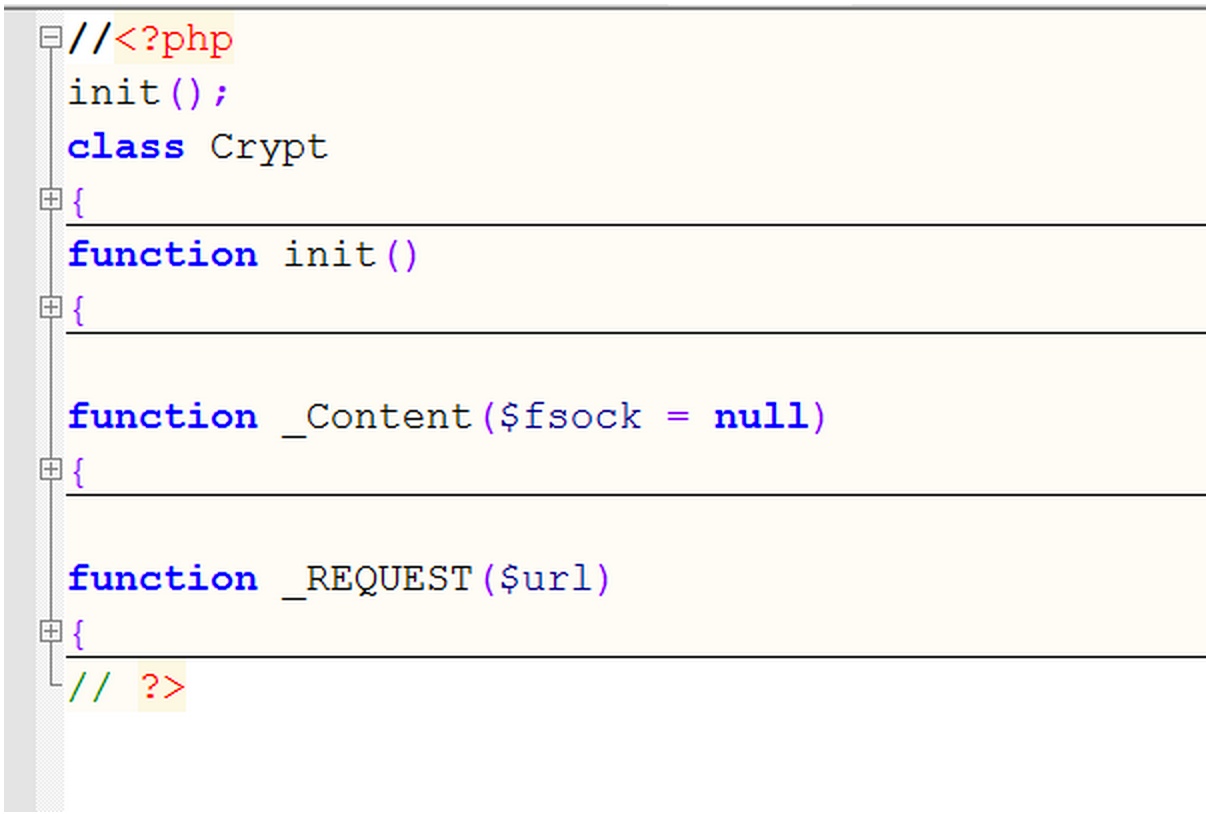Click the equals sign after $fsock
Image resolution: width=1206 pixels, height=814 pixels.
point(678,418)
